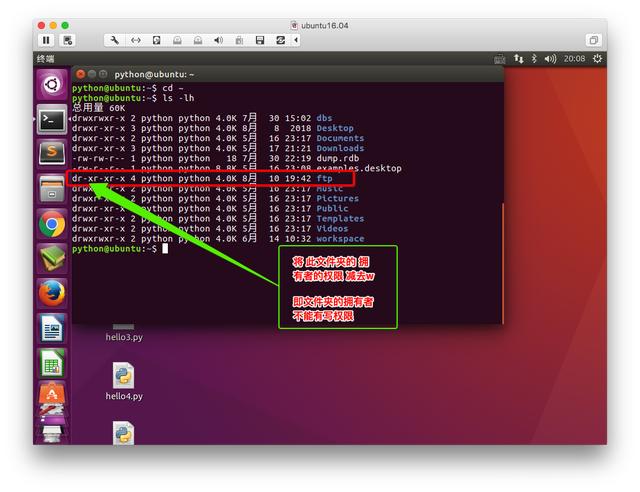Open LibreOffice Writer launcher icon
640x492 pixels.
[x=52, y=328]
